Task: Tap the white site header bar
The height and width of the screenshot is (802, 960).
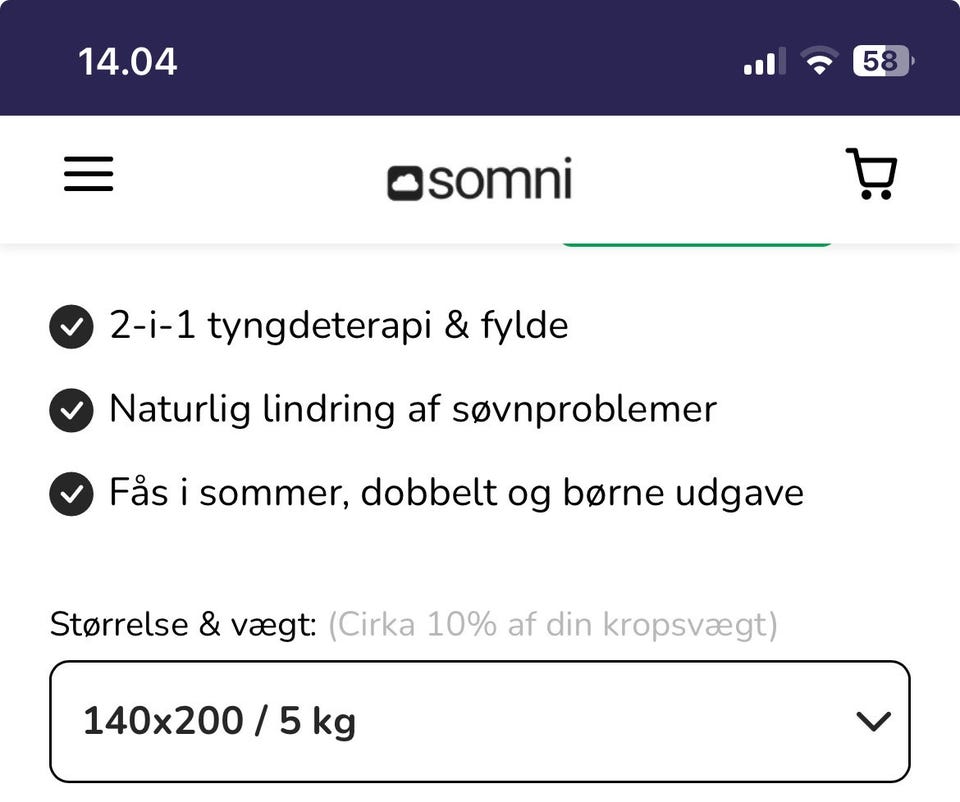Action: click(x=480, y=179)
